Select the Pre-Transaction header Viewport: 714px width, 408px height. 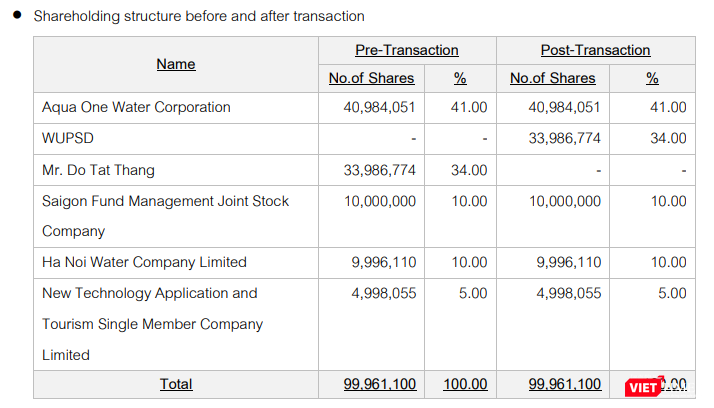407,50
